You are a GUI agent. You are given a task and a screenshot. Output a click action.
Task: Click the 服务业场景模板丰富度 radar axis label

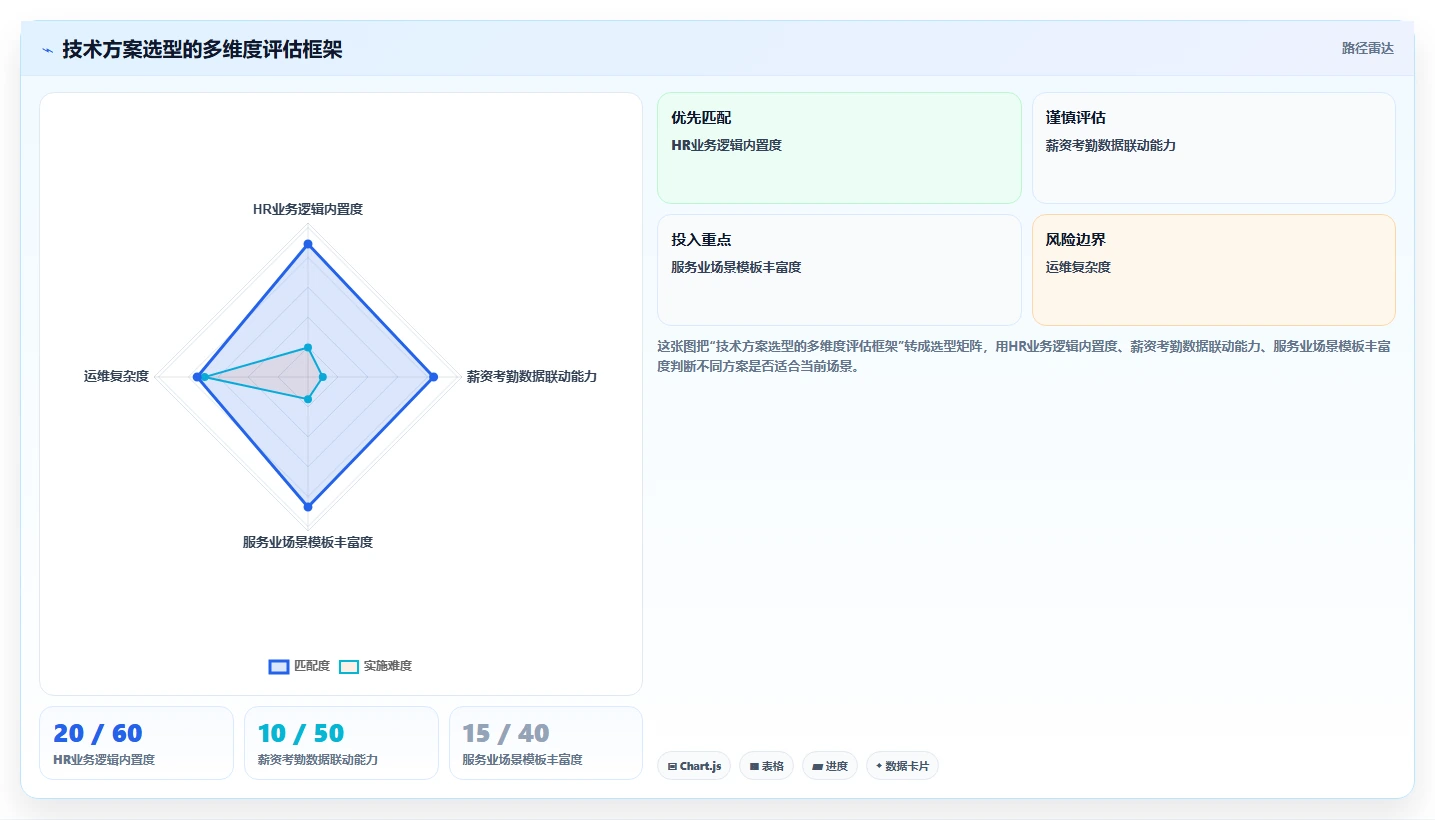[x=308, y=542]
